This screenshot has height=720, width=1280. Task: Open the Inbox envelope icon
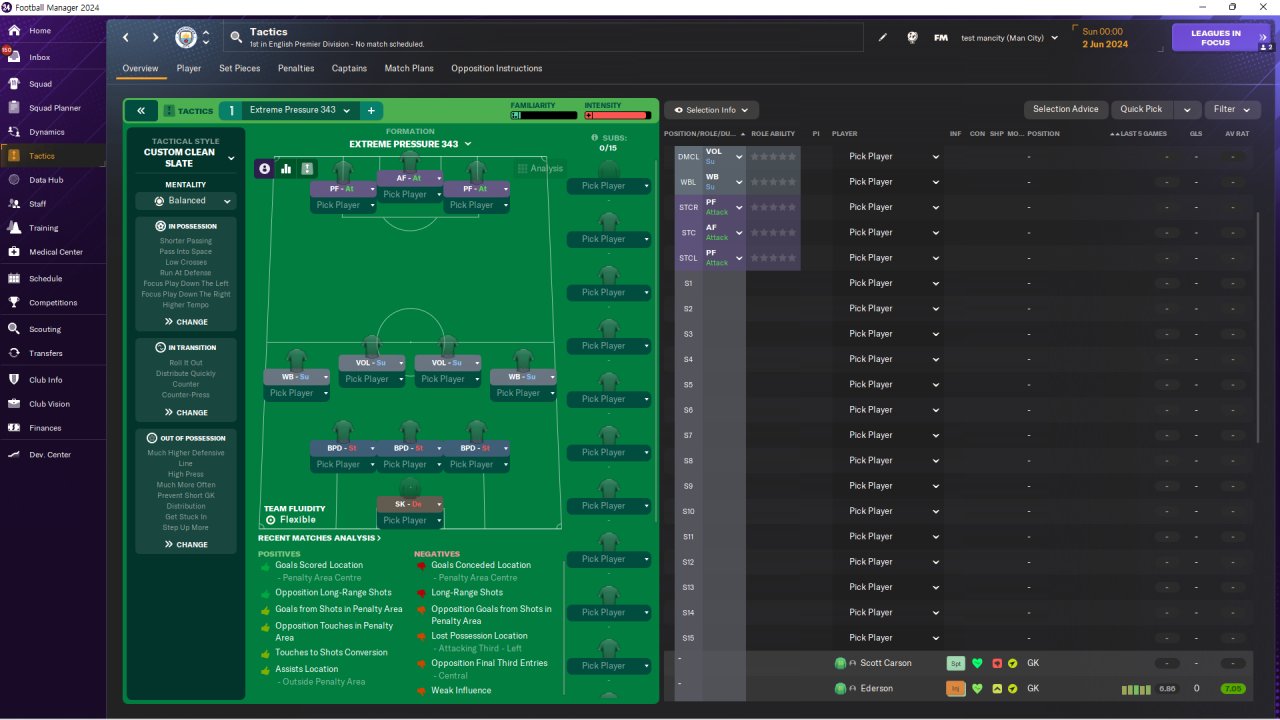pos(14,58)
